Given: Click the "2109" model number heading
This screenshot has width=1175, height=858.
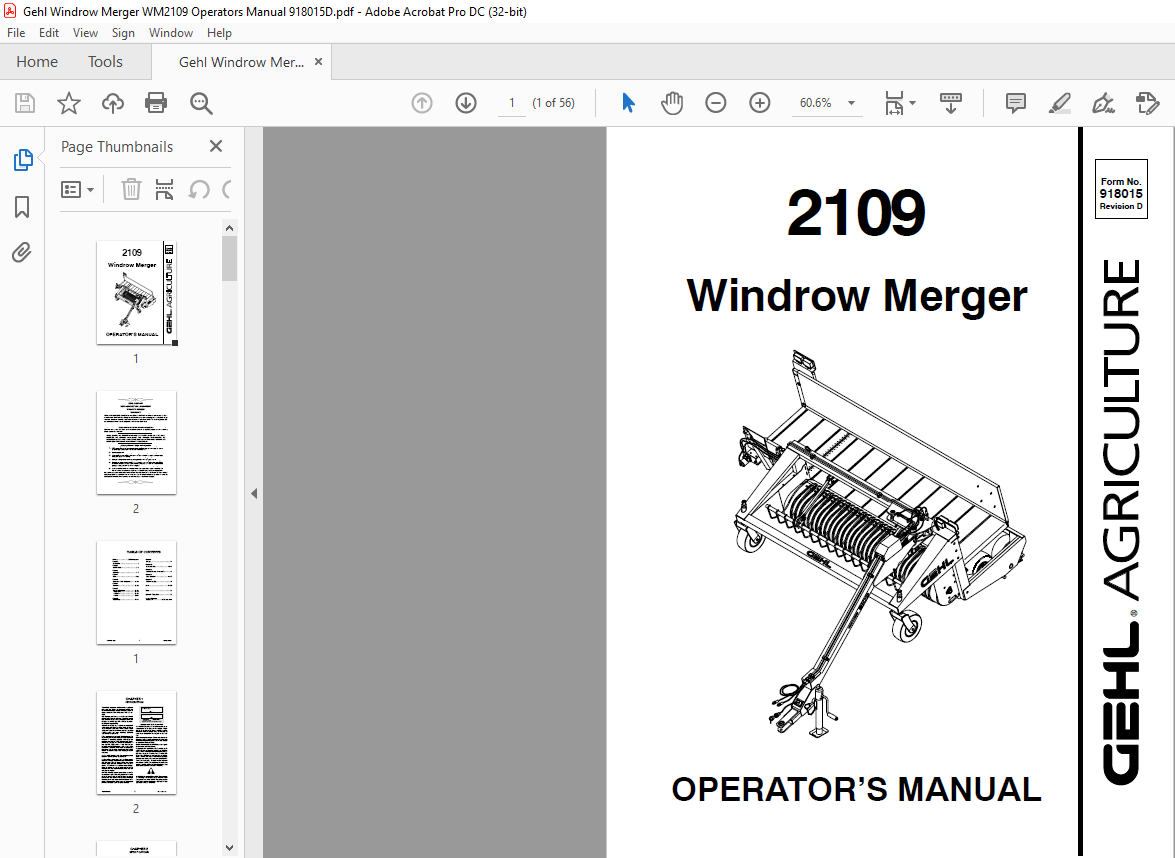Looking at the screenshot, I should (x=856, y=213).
